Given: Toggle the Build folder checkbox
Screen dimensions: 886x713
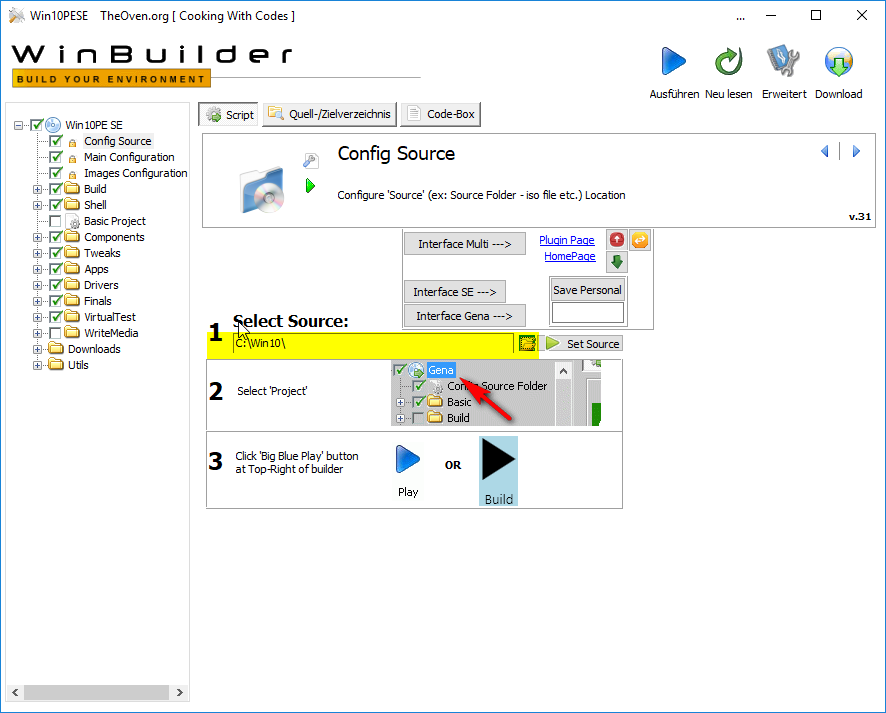Looking at the screenshot, I should coord(55,189).
